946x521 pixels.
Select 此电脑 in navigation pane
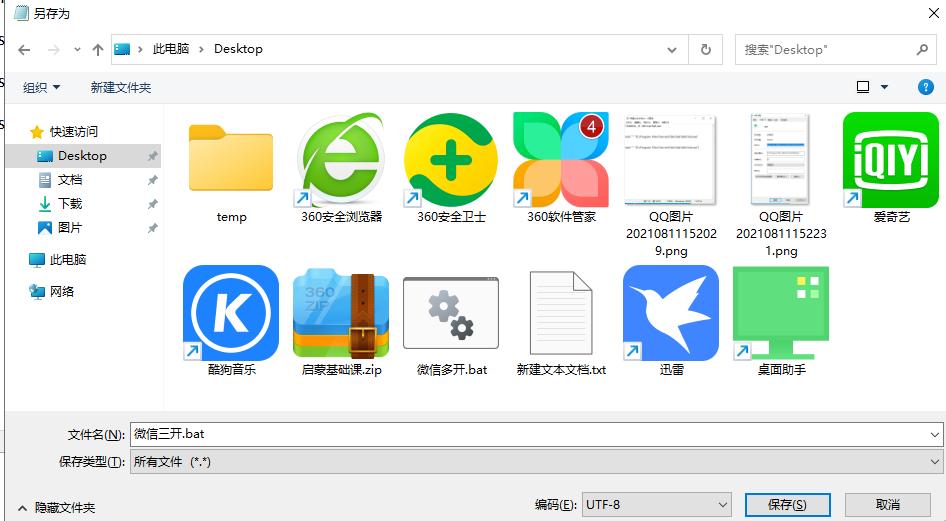(x=68, y=260)
